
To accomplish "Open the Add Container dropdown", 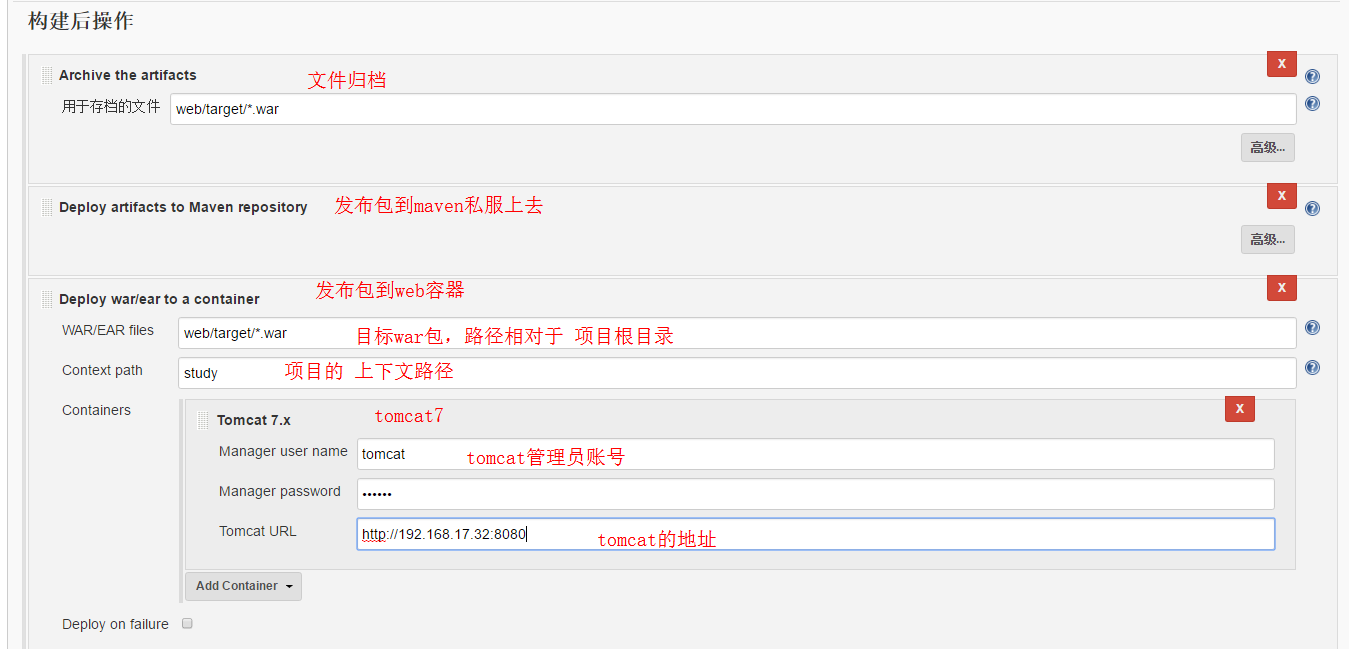I will pos(243,586).
